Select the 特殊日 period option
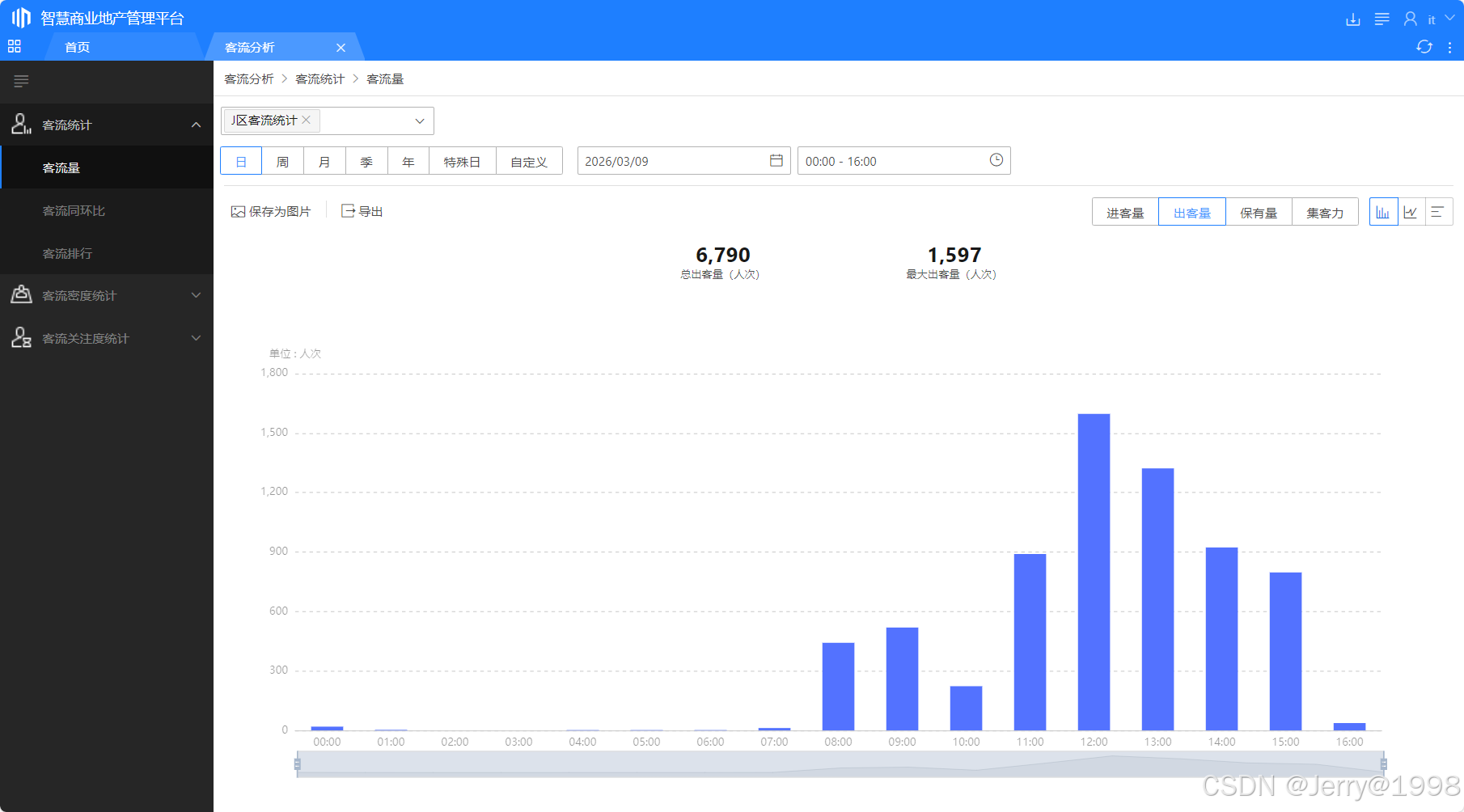The width and height of the screenshot is (1464, 812). (462, 161)
